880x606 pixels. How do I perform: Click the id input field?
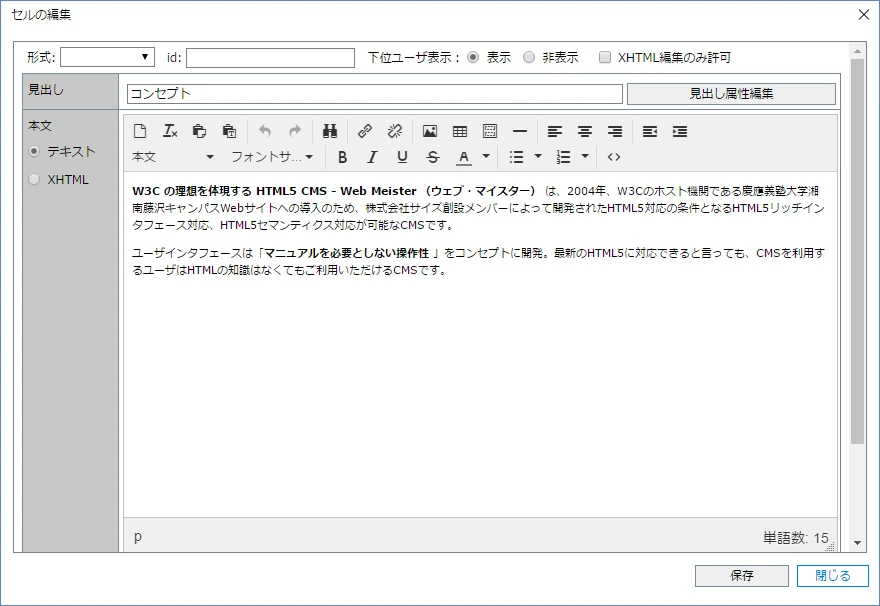tap(271, 58)
